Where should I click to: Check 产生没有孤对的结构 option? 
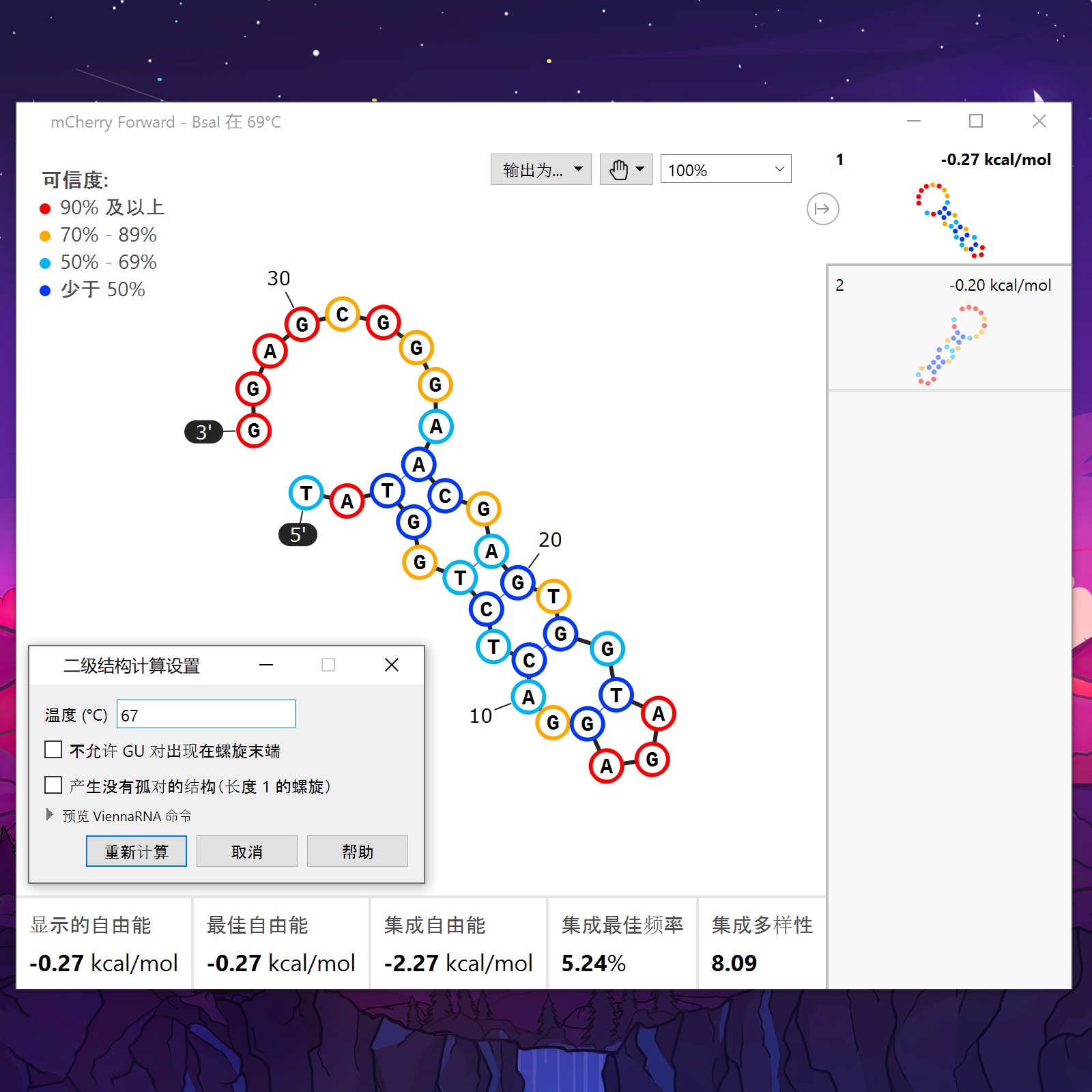click(x=53, y=785)
